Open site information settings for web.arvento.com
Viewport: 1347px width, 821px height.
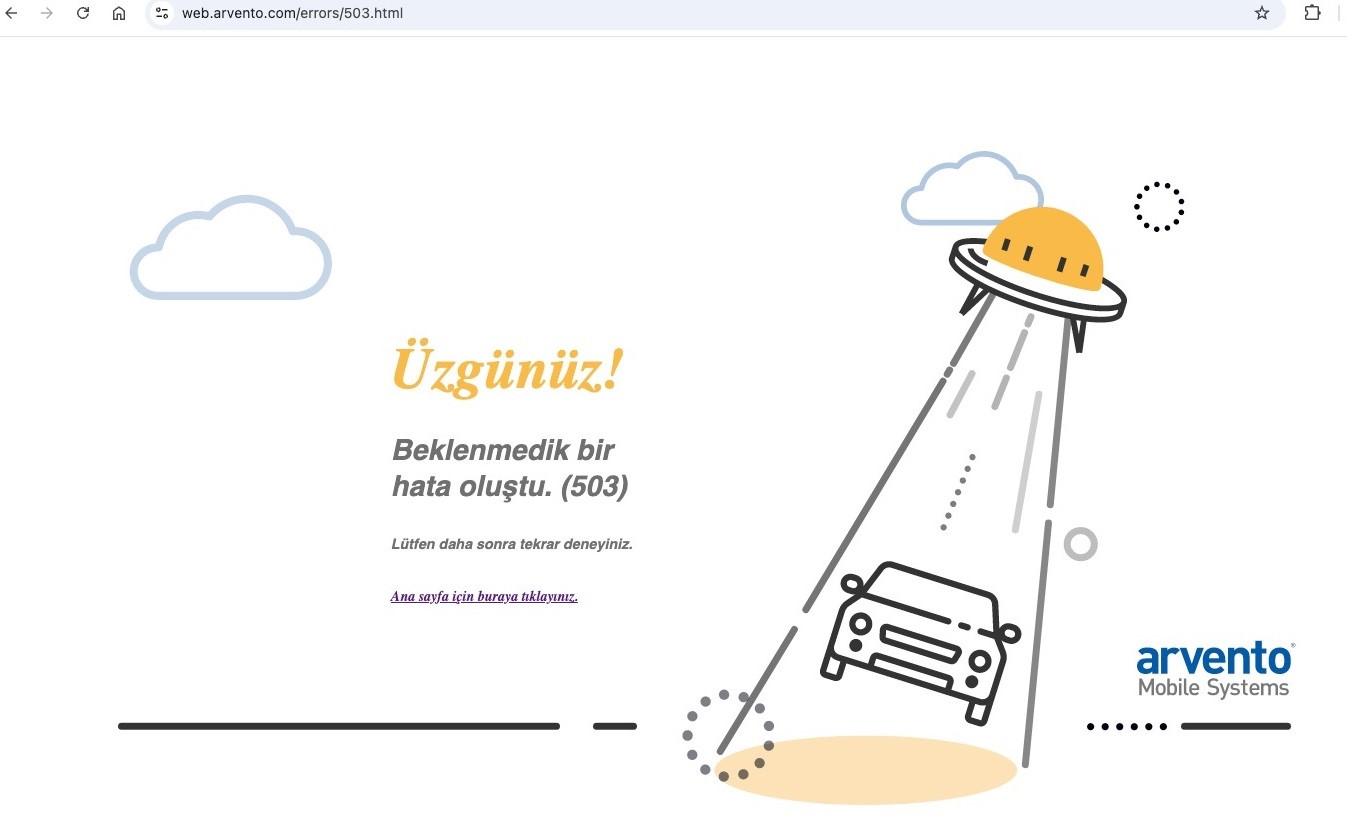pyautogui.click(x=161, y=13)
